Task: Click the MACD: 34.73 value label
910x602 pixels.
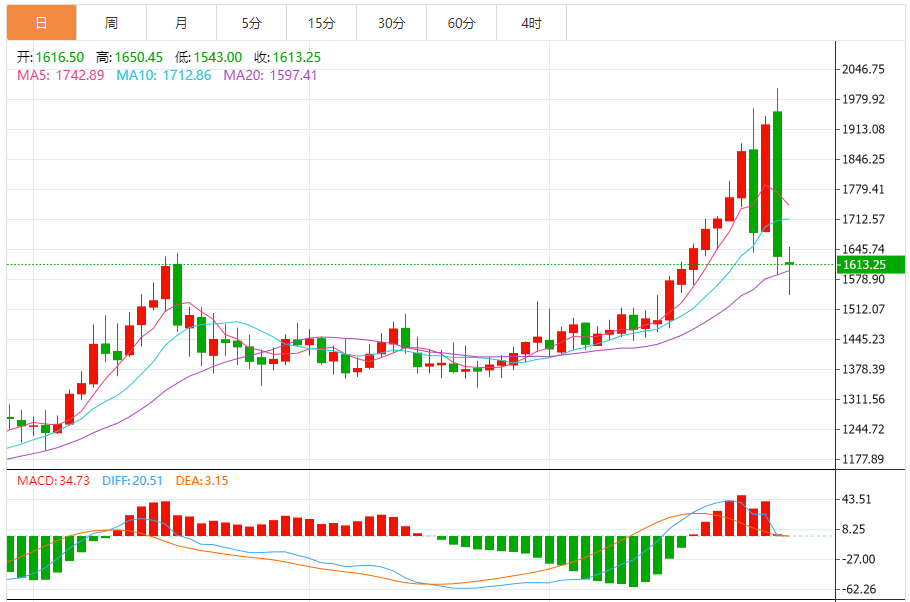Action: 53,481
